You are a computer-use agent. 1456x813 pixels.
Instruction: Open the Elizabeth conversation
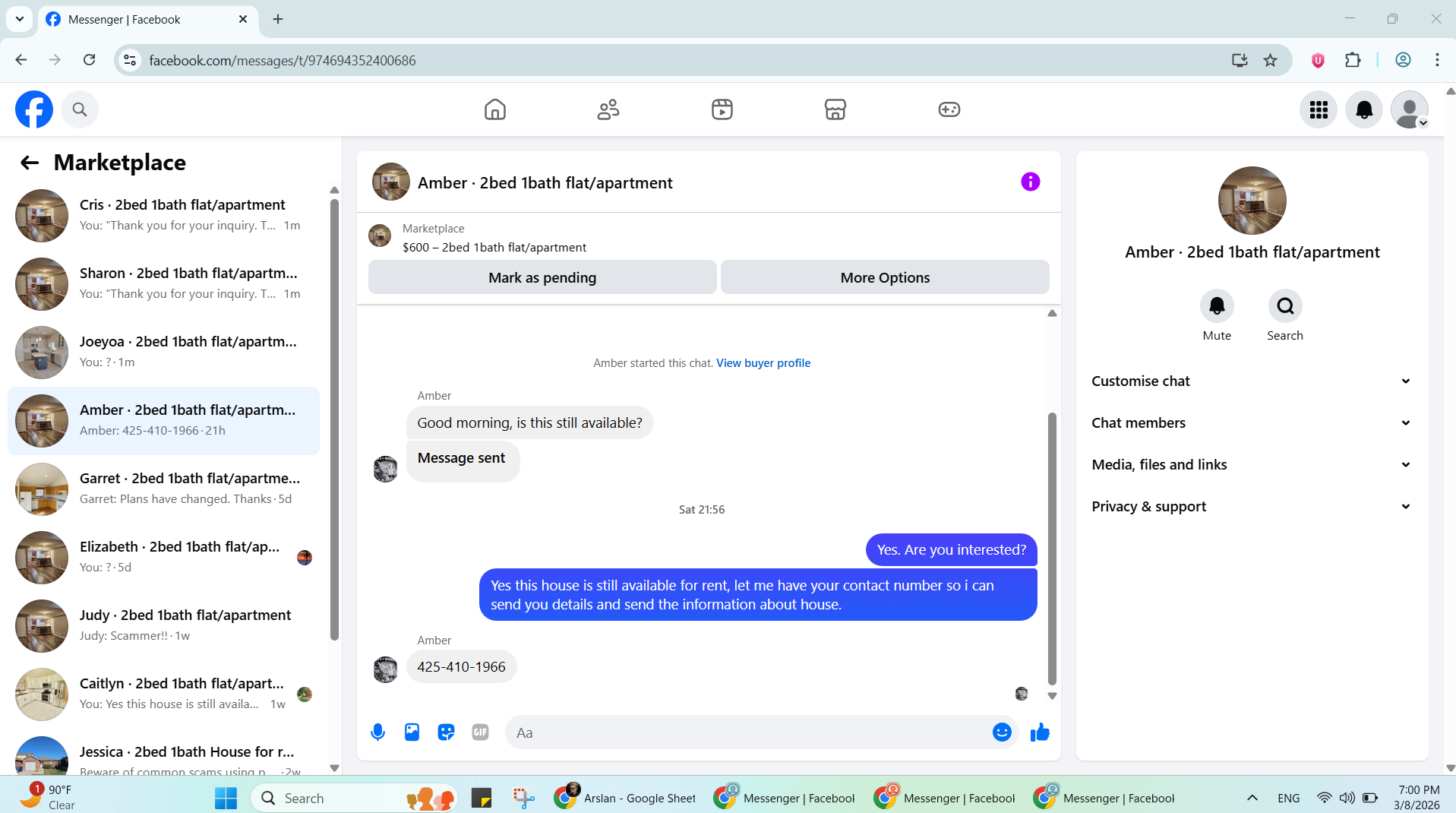(x=163, y=558)
